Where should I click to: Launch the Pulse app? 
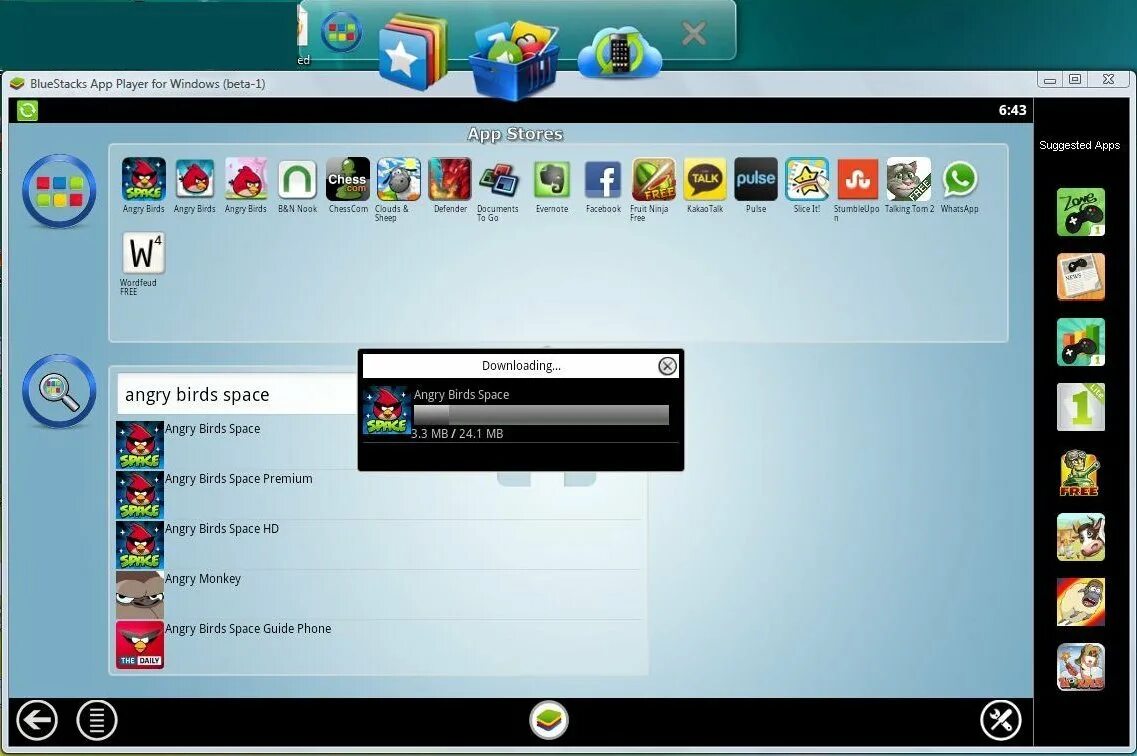click(756, 179)
